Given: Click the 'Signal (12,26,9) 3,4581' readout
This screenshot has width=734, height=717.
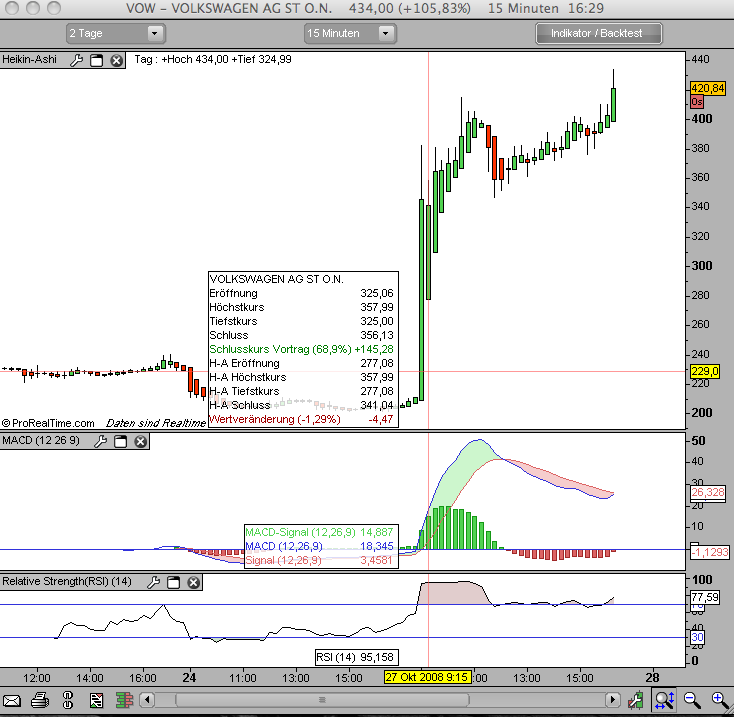Looking at the screenshot, I should 320,560.
